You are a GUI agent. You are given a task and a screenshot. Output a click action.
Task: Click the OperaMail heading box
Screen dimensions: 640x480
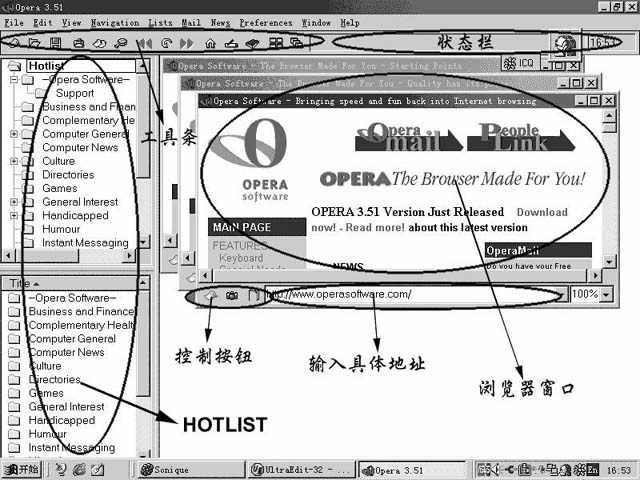[538, 250]
